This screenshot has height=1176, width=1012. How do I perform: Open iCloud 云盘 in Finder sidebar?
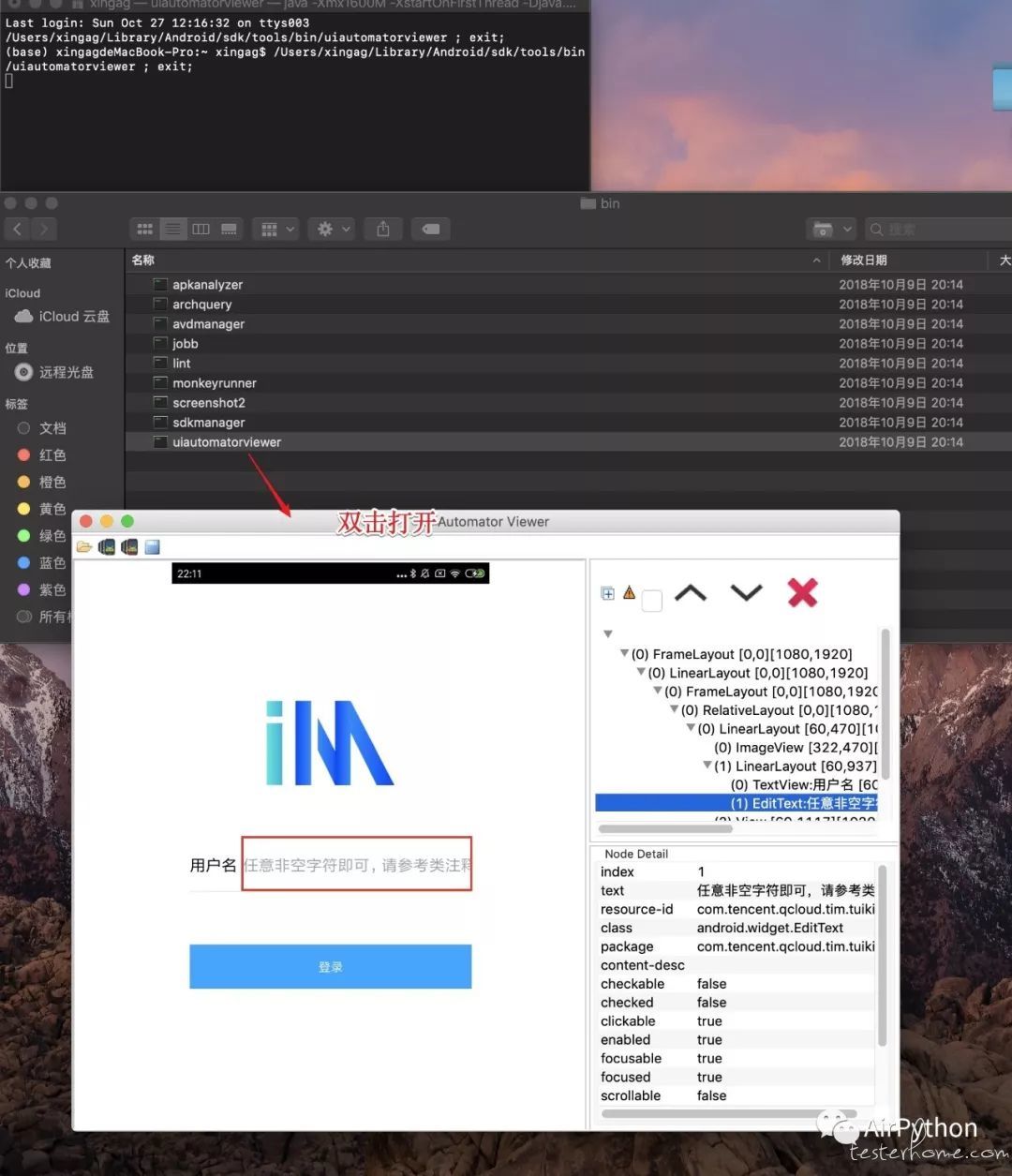coord(62,317)
